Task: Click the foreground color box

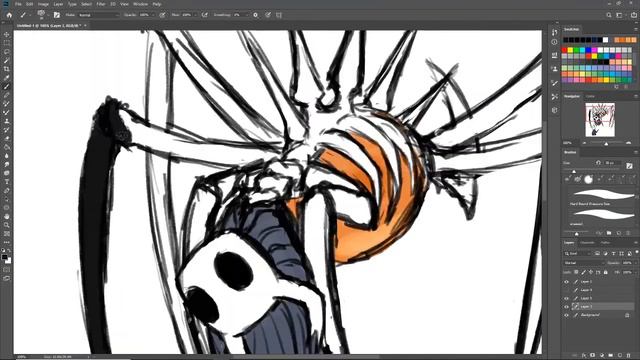Action: (4, 258)
